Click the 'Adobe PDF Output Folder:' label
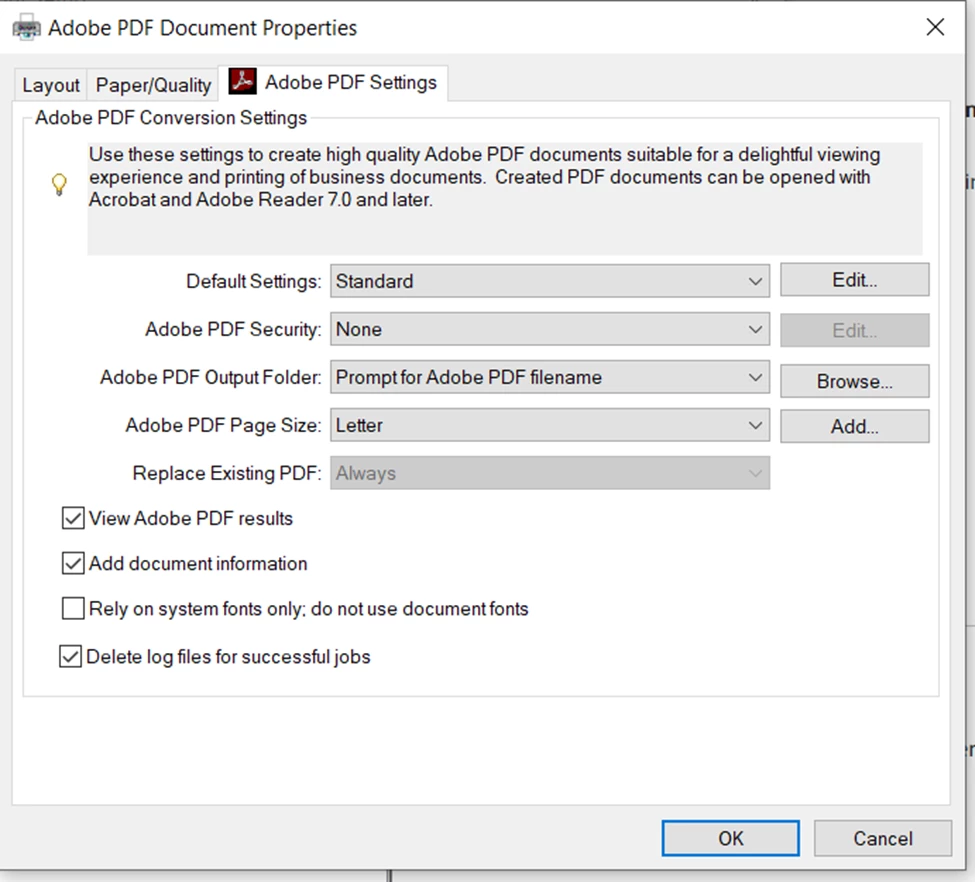Screen dimensions: 975x882 click(211, 377)
